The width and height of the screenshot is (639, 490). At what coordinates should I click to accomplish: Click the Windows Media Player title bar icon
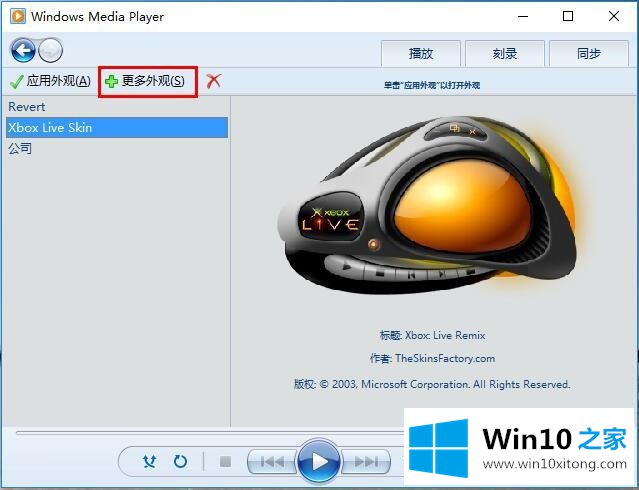pyautogui.click(x=17, y=16)
